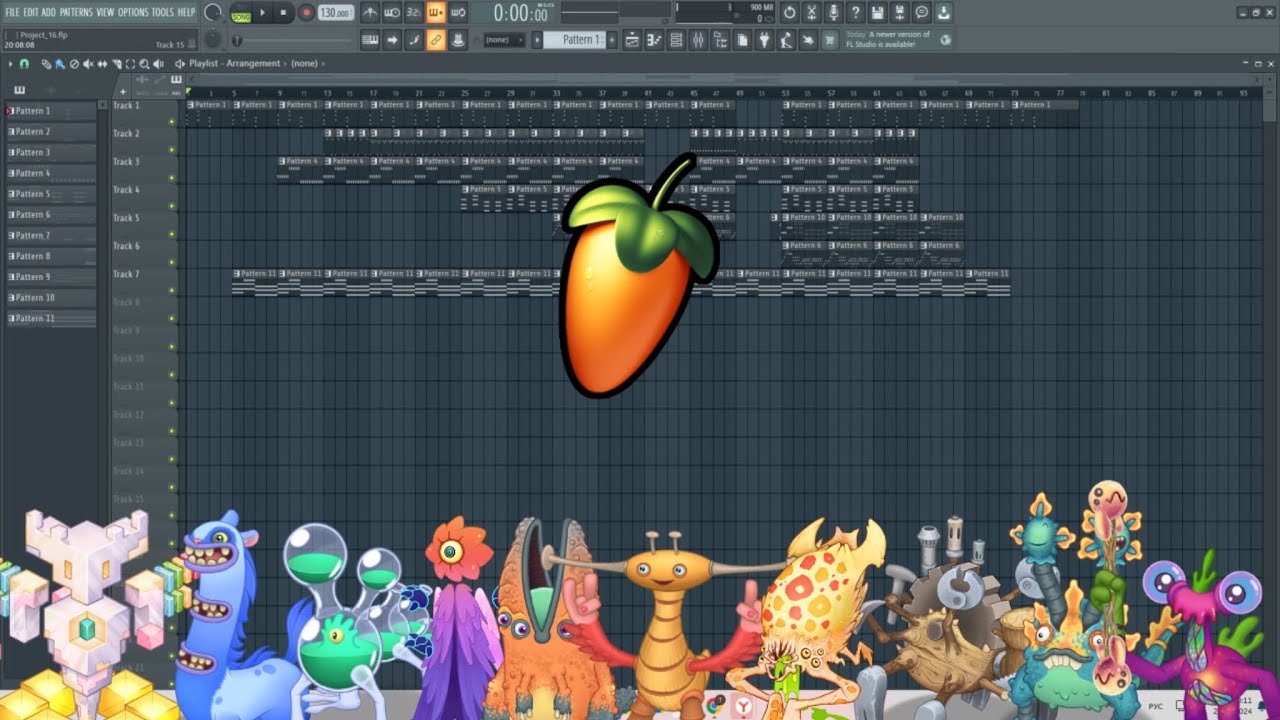This screenshot has height=720, width=1280.
Task: Mute Track 7 with its green dot
Action: pyautogui.click(x=172, y=290)
